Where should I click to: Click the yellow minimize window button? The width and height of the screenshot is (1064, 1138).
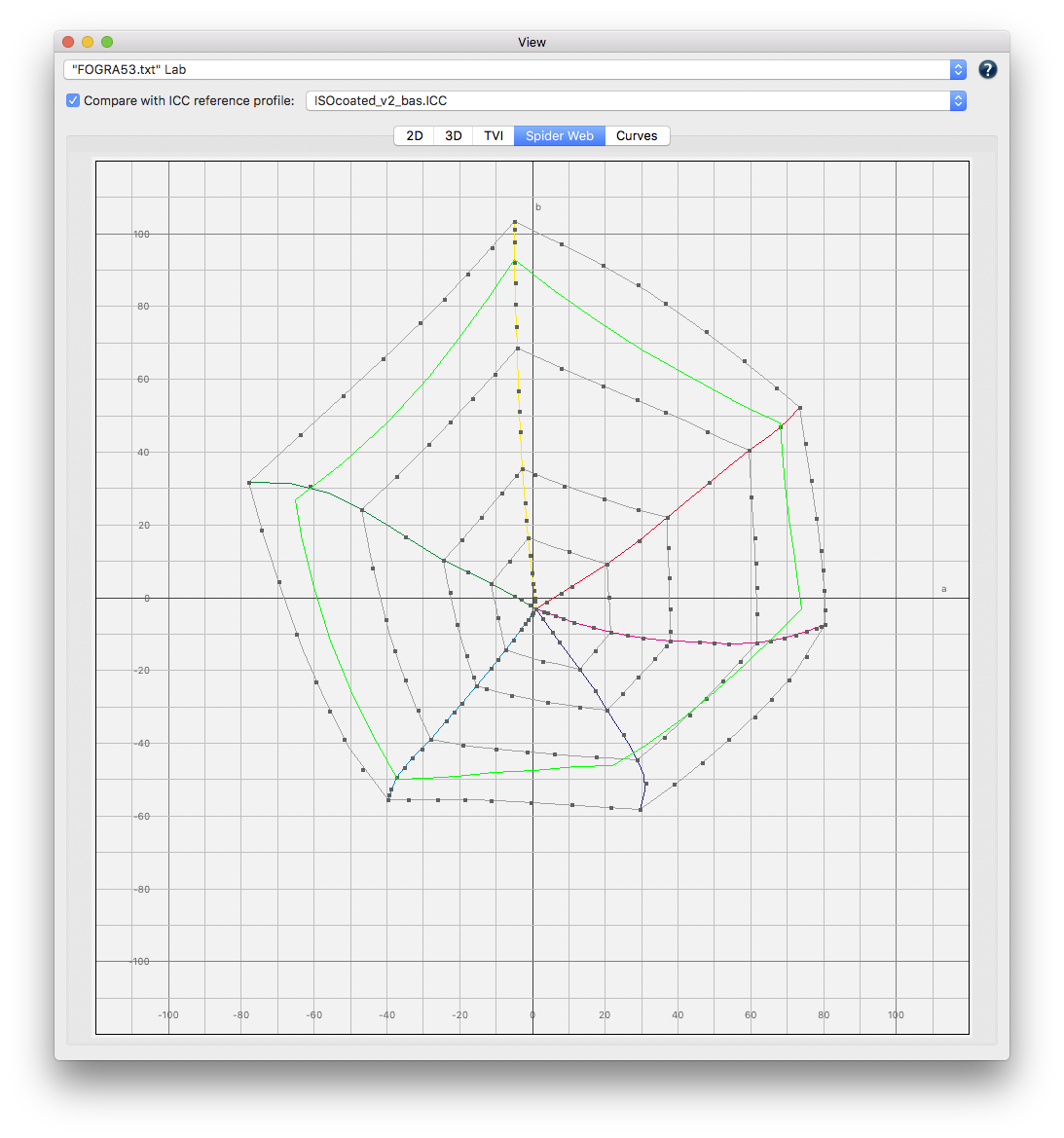[x=88, y=42]
